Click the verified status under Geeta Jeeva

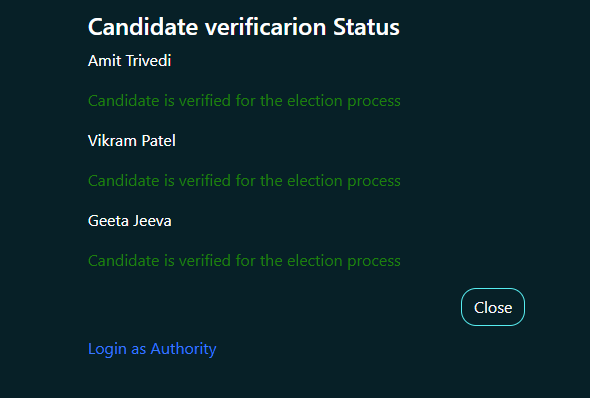tap(244, 261)
